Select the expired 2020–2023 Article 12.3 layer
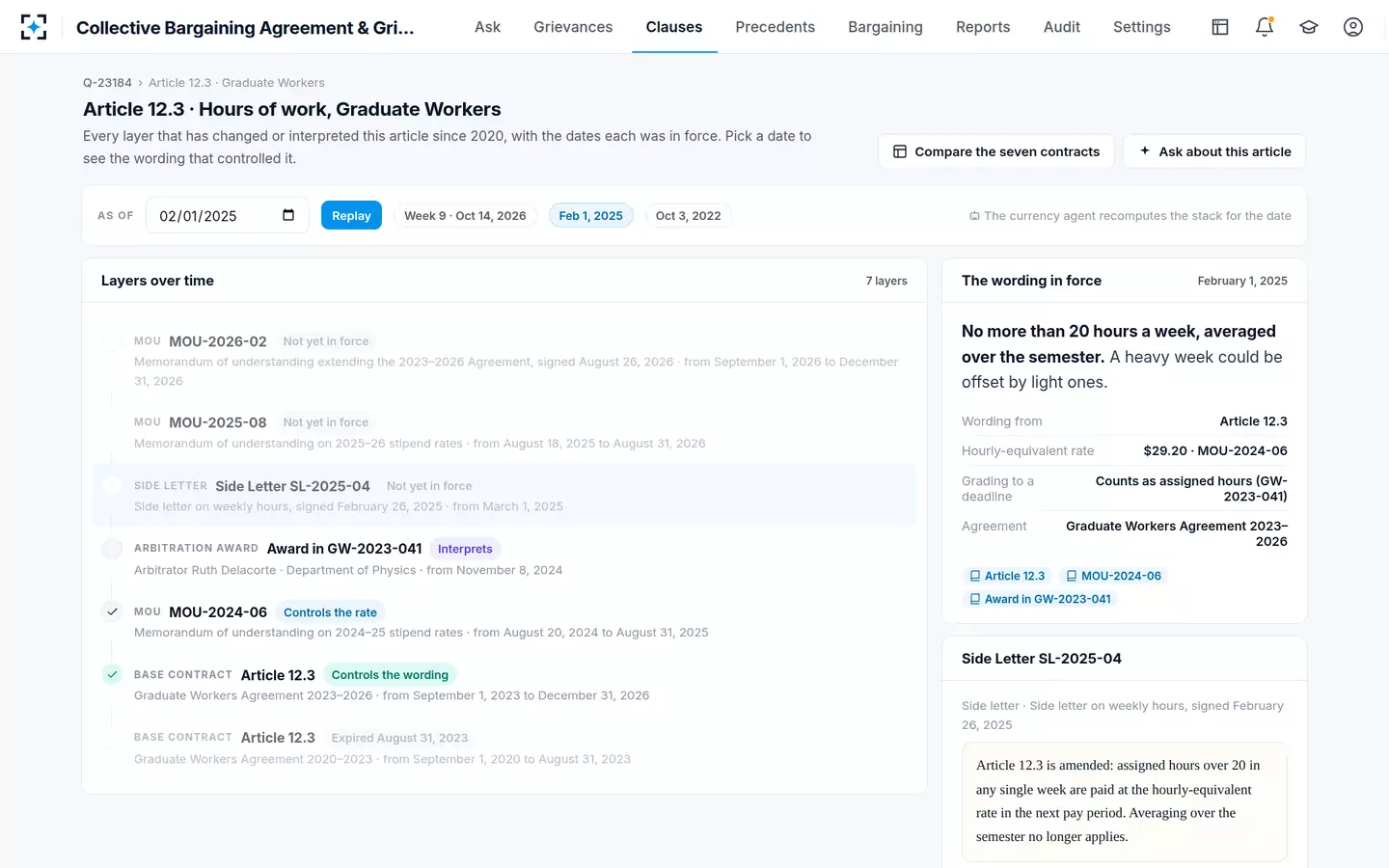Viewport: 1389px width, 868px height. point(504,747)
